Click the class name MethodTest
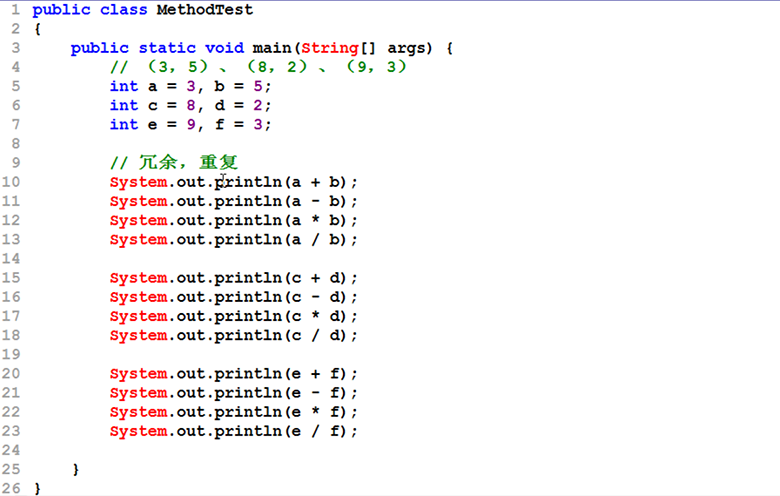The image size is (780, 496). [206, 10]
